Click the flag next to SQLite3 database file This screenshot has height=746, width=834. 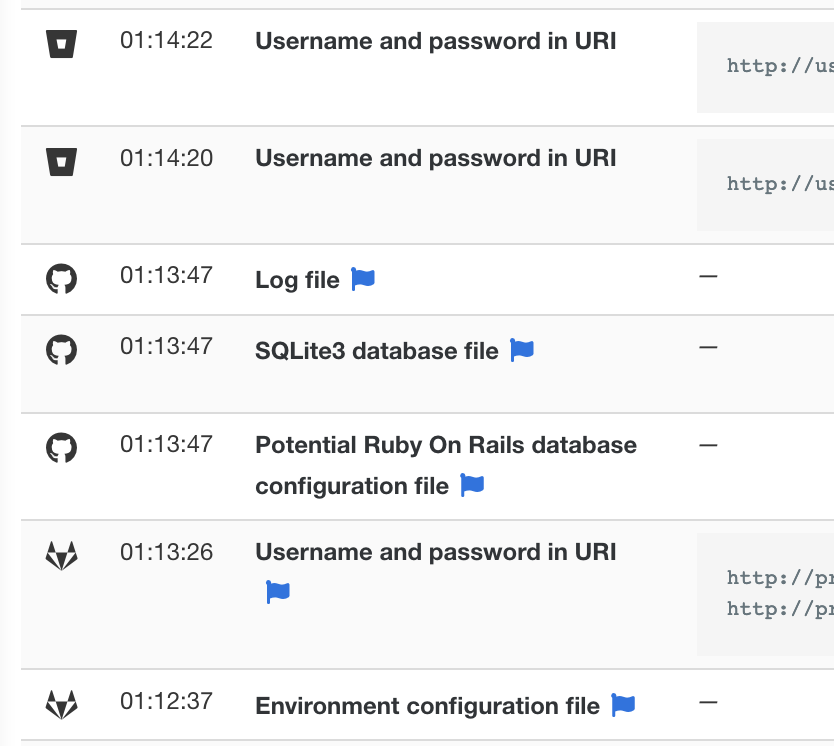click(x=522, y=350)
